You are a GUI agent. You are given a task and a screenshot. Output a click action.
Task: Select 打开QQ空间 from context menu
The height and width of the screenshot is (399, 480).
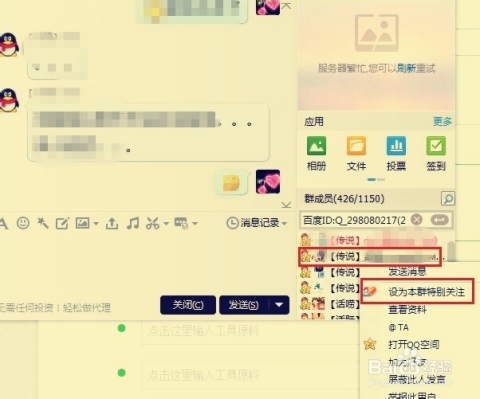click(x=414, y=345)
